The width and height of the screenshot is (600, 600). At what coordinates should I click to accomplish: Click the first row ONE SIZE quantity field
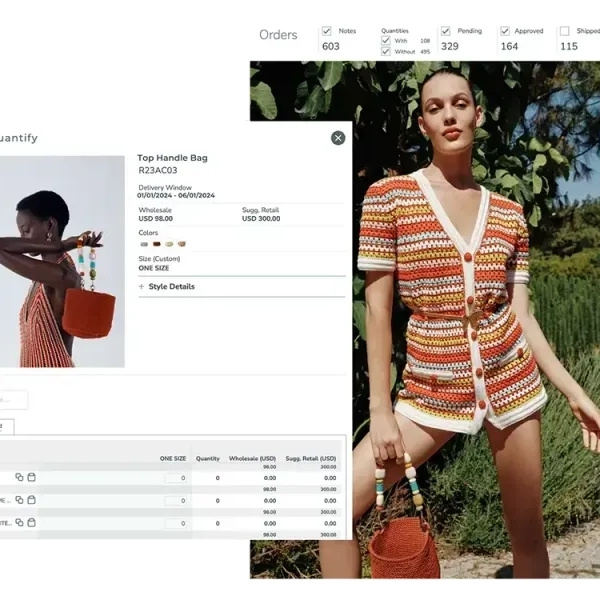176,478
